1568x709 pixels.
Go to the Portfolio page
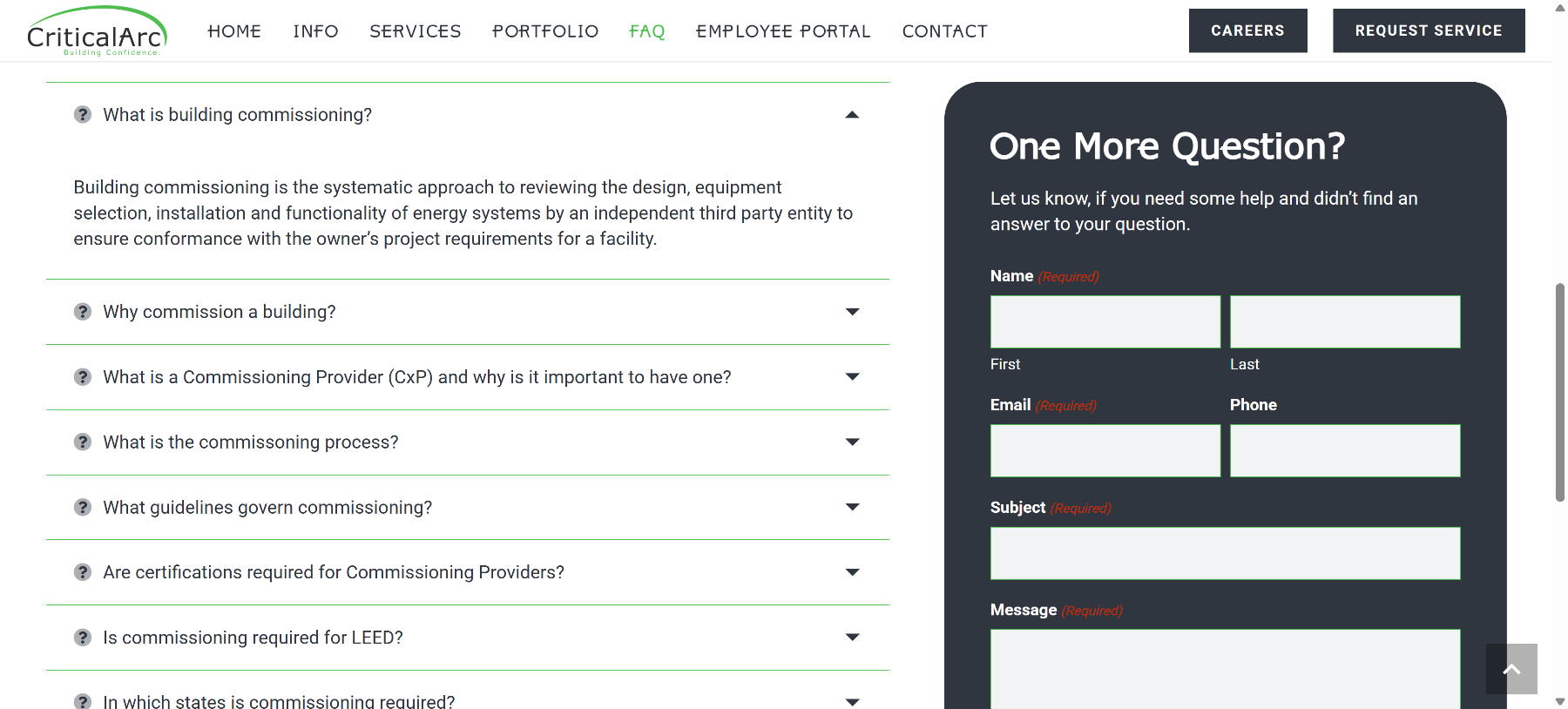545,31
